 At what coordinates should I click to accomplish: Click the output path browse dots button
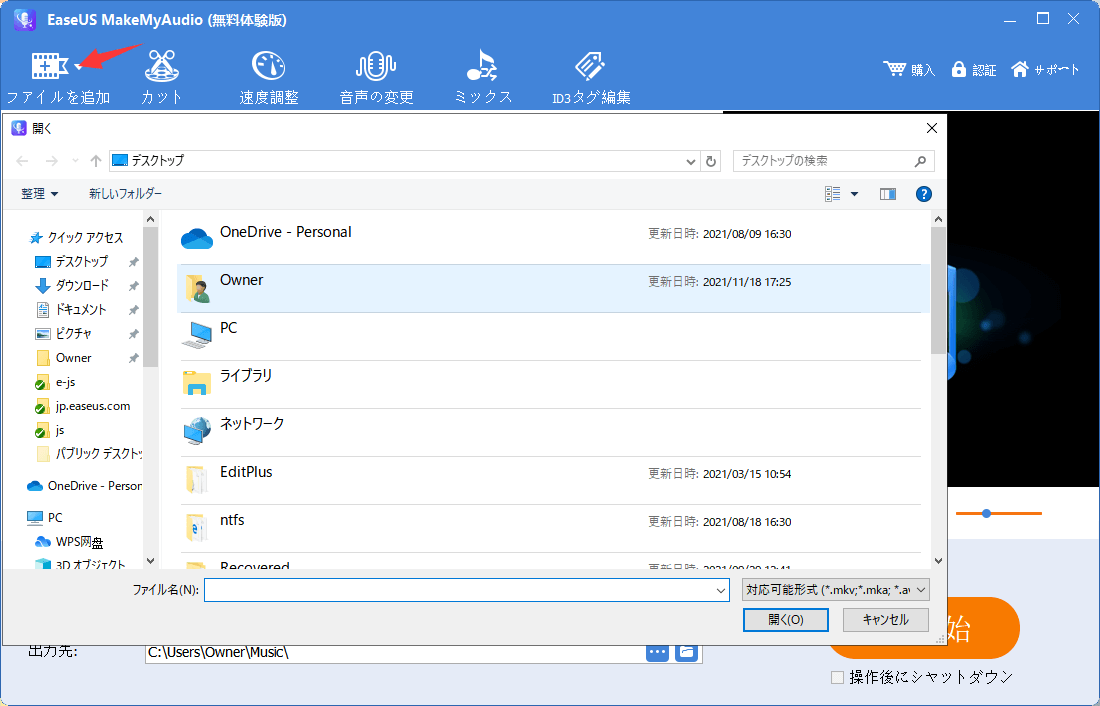[x=657, y=653]
